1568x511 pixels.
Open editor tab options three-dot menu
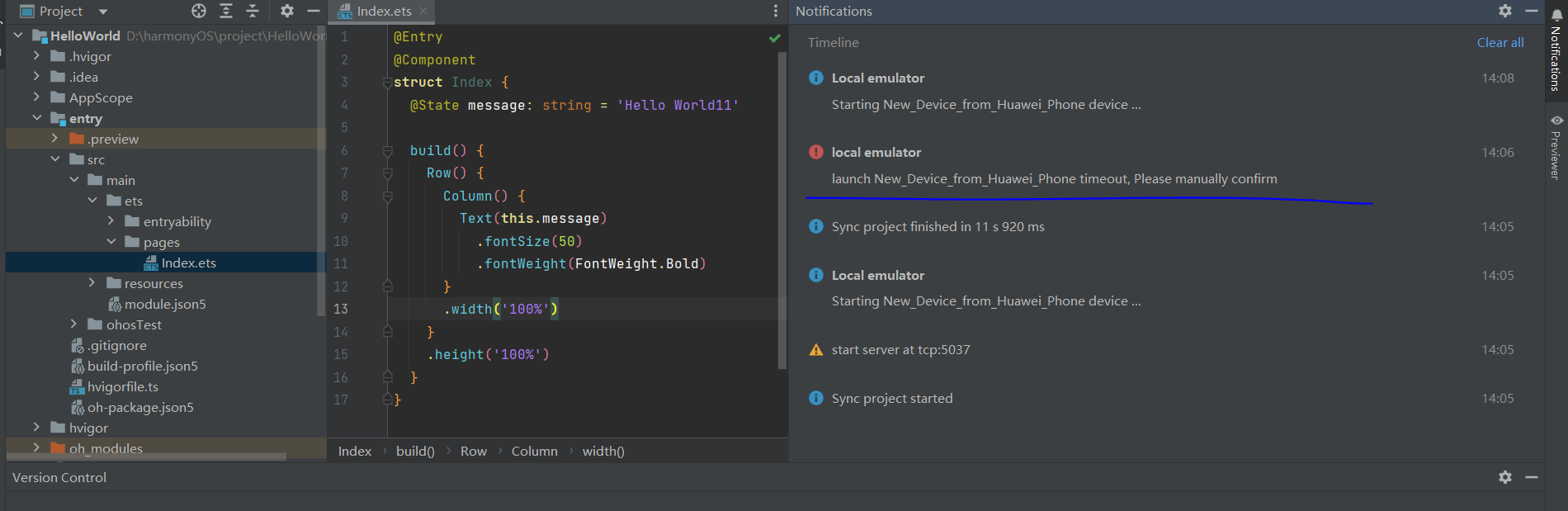click(775, 11)
